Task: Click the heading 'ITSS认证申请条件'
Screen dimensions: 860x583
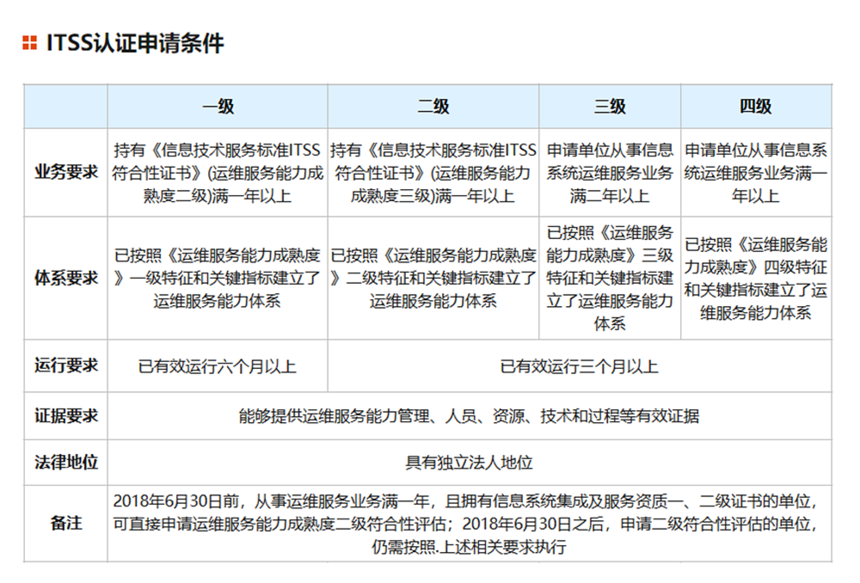Action: [x=135, y=43]
